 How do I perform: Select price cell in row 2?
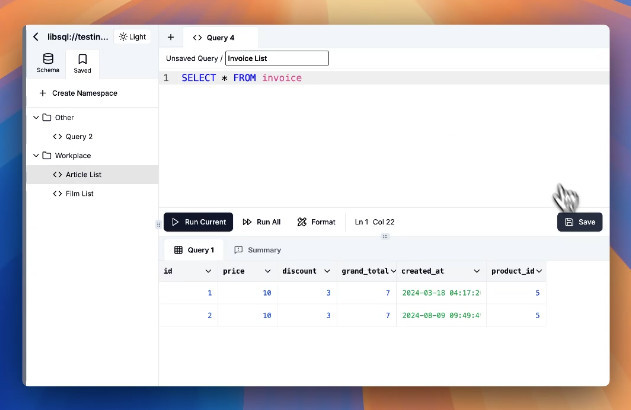coord(247,315)
